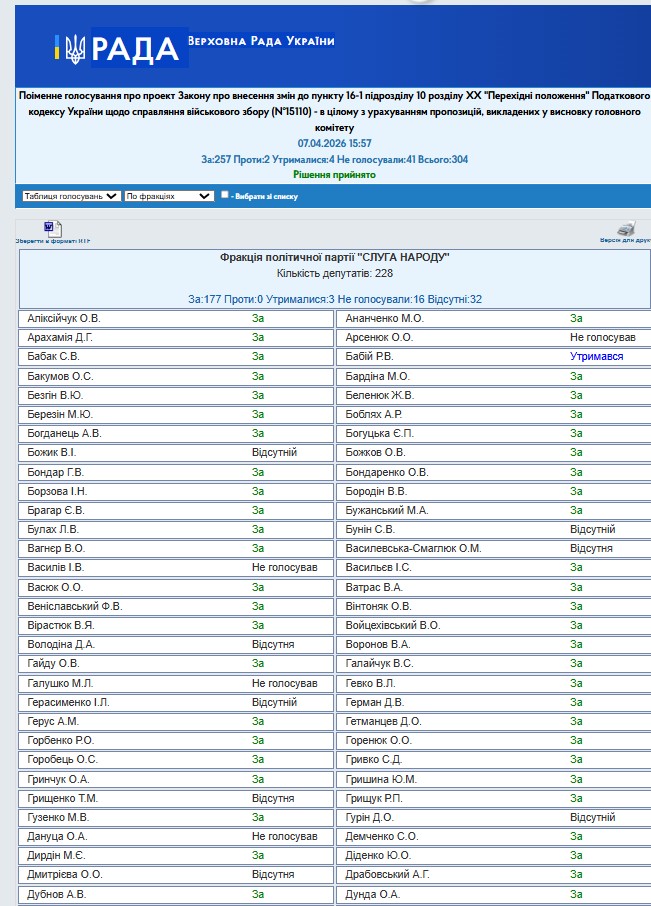Viewport: 651px width, 906px height.
Task: Click the 'Не голосував' status of Арсенюк О.О.
Action: pyautogui.click(x=602, y=337)
